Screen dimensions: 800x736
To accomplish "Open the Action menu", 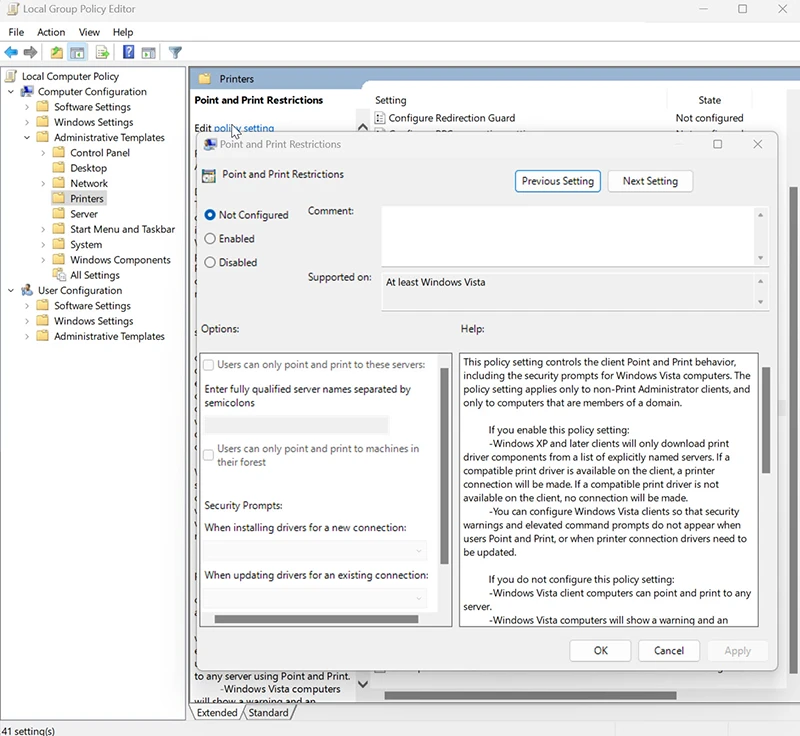I will point(51,31).
